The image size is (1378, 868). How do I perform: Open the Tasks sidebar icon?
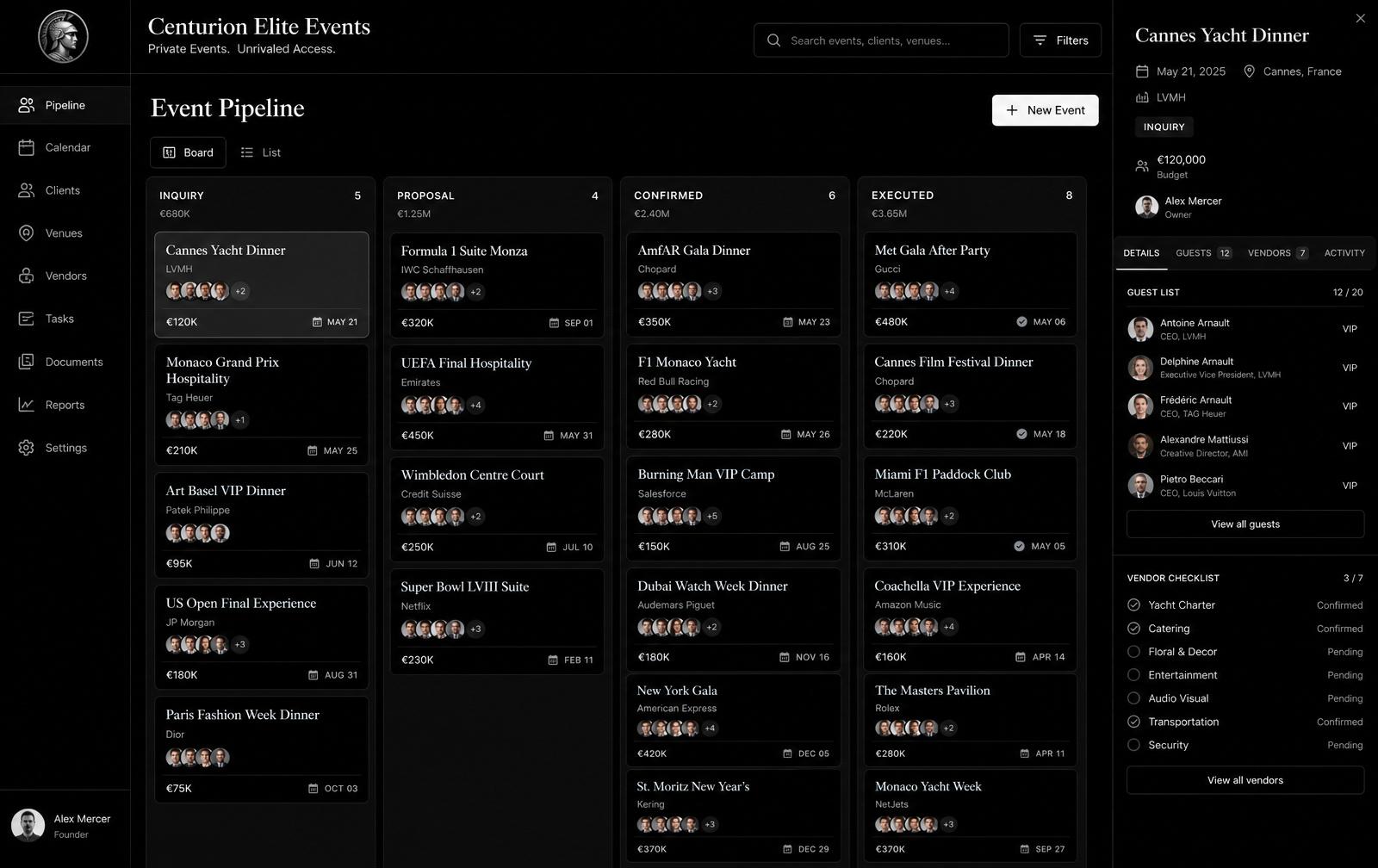[x=27, y=319]
